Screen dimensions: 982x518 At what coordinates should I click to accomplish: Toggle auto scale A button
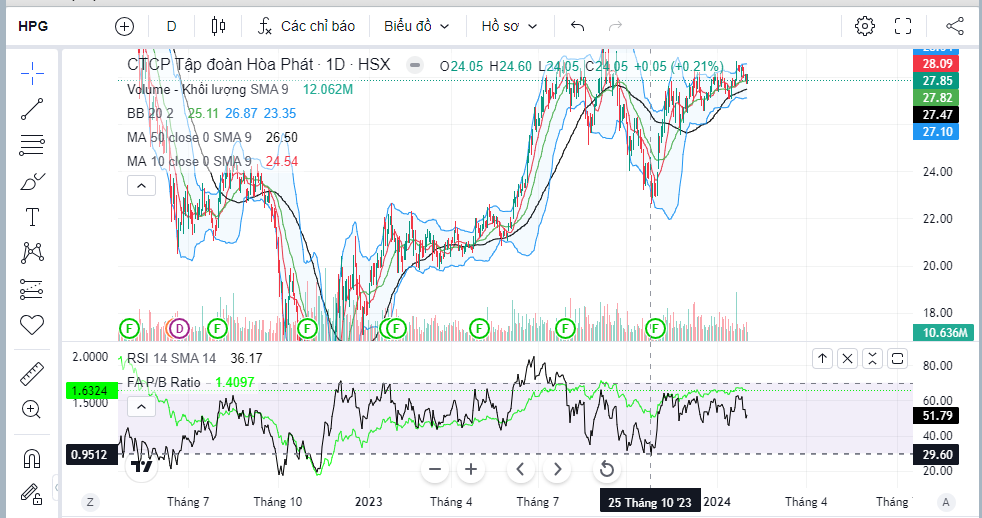(x=946, y=502)
